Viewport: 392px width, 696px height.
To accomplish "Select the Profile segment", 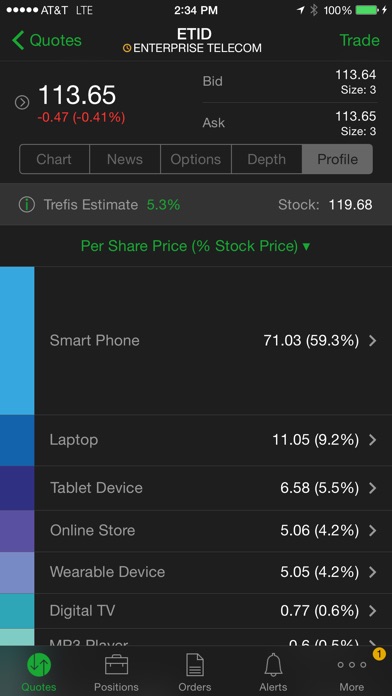I will pos(337,159).
